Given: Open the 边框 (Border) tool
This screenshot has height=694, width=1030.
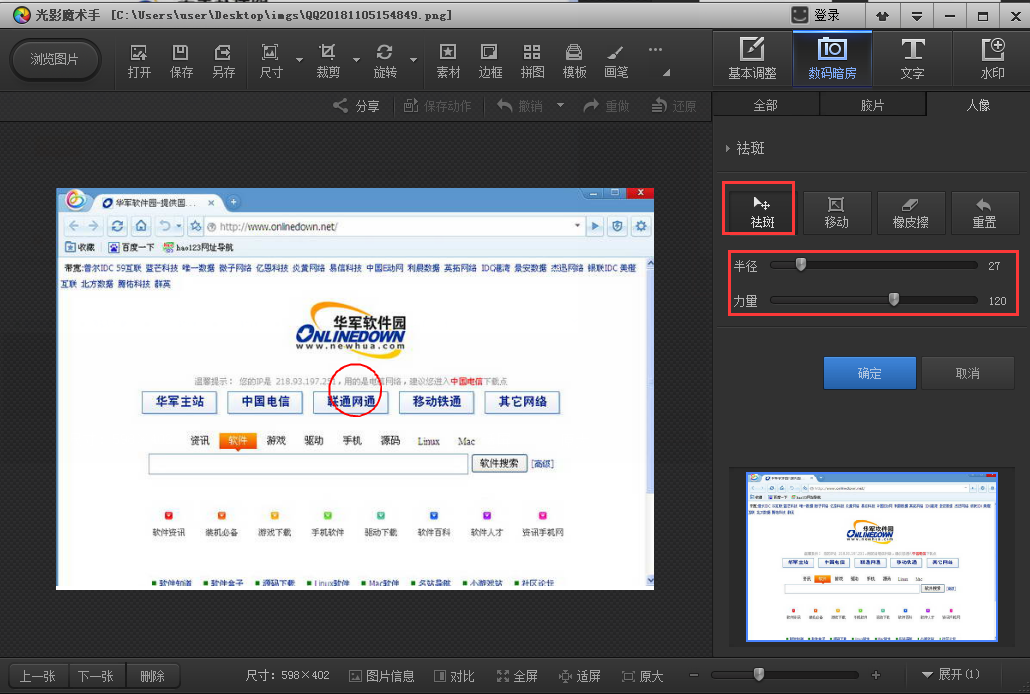Looking at the screenshot, I should (490, 60).
